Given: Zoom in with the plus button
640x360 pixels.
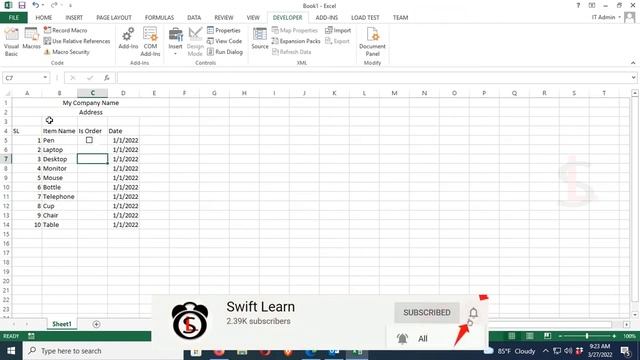Looking at the screenshot, I should pos(614,336).
